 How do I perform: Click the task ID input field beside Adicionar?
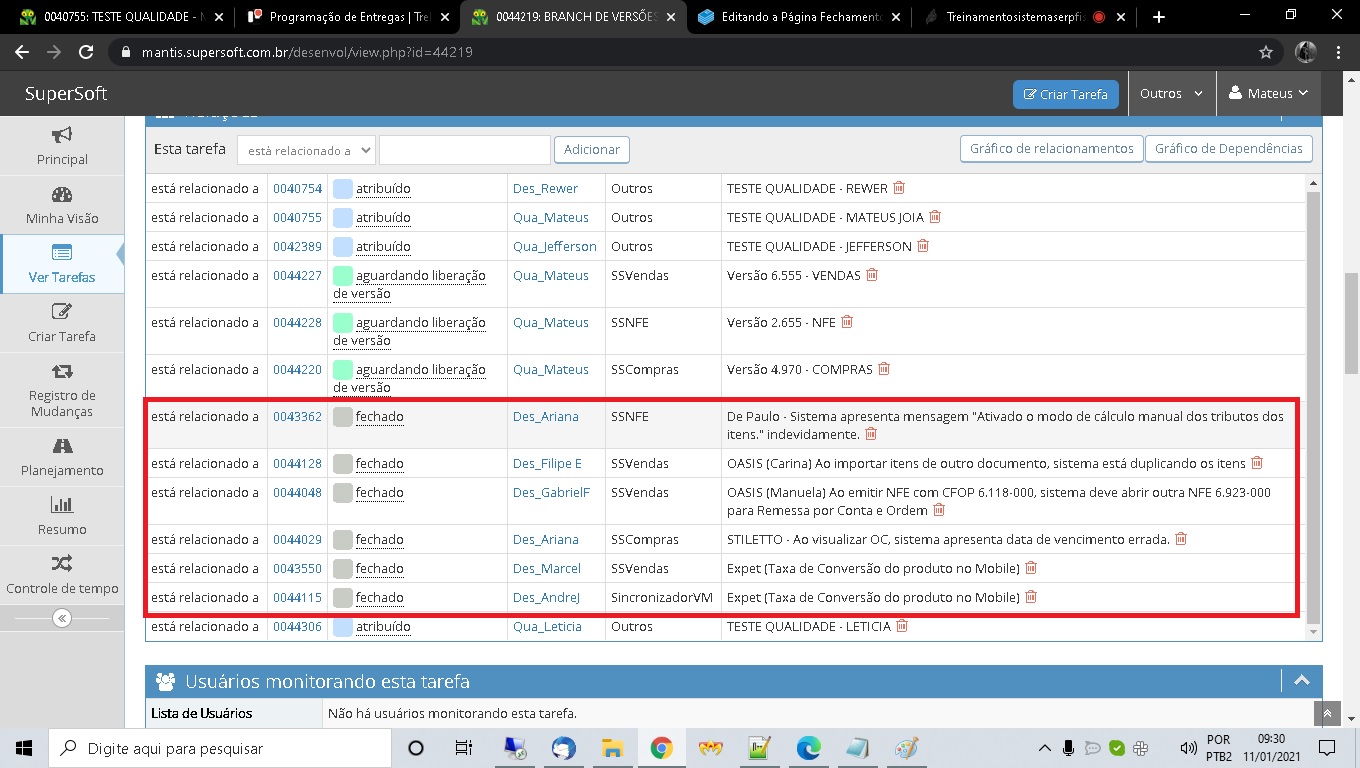pos(465,150)
